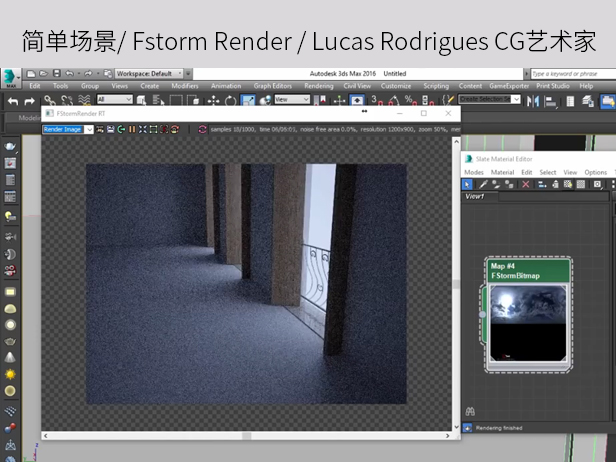616x462 pixels.
Task: Click the save render image icon
Action: [x=110, y=129]
